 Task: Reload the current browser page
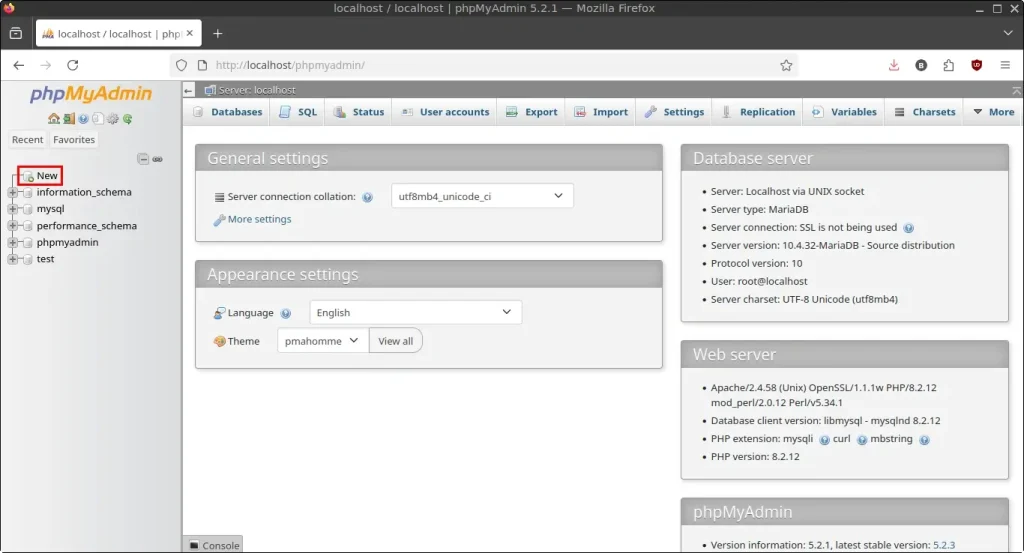[72, 65]
